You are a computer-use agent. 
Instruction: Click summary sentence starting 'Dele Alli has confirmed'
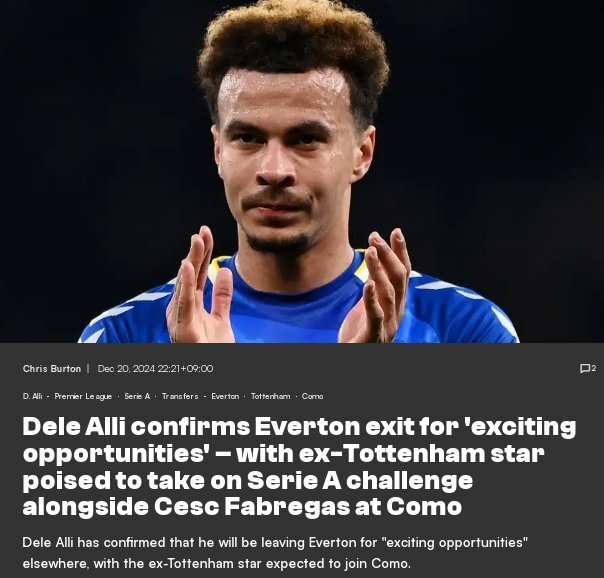pos(275,553)
